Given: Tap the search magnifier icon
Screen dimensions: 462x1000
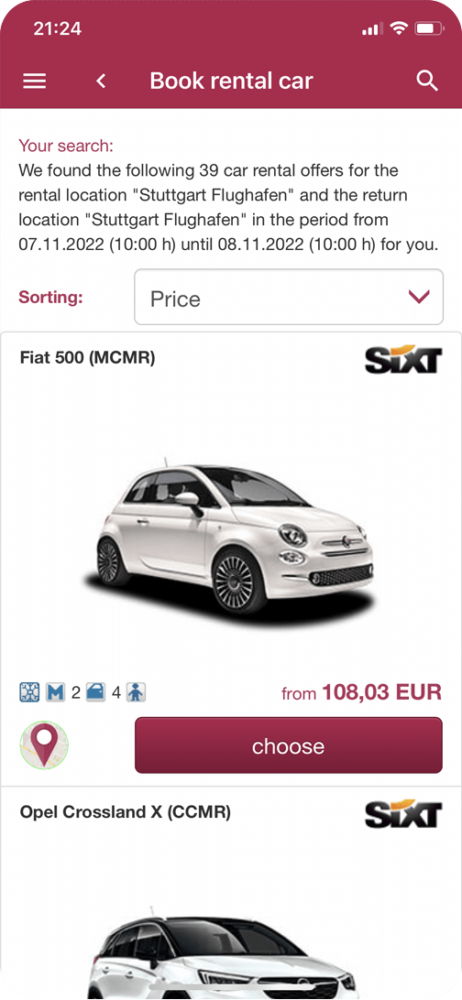Looking at the screenshot, I should [427, 81].
